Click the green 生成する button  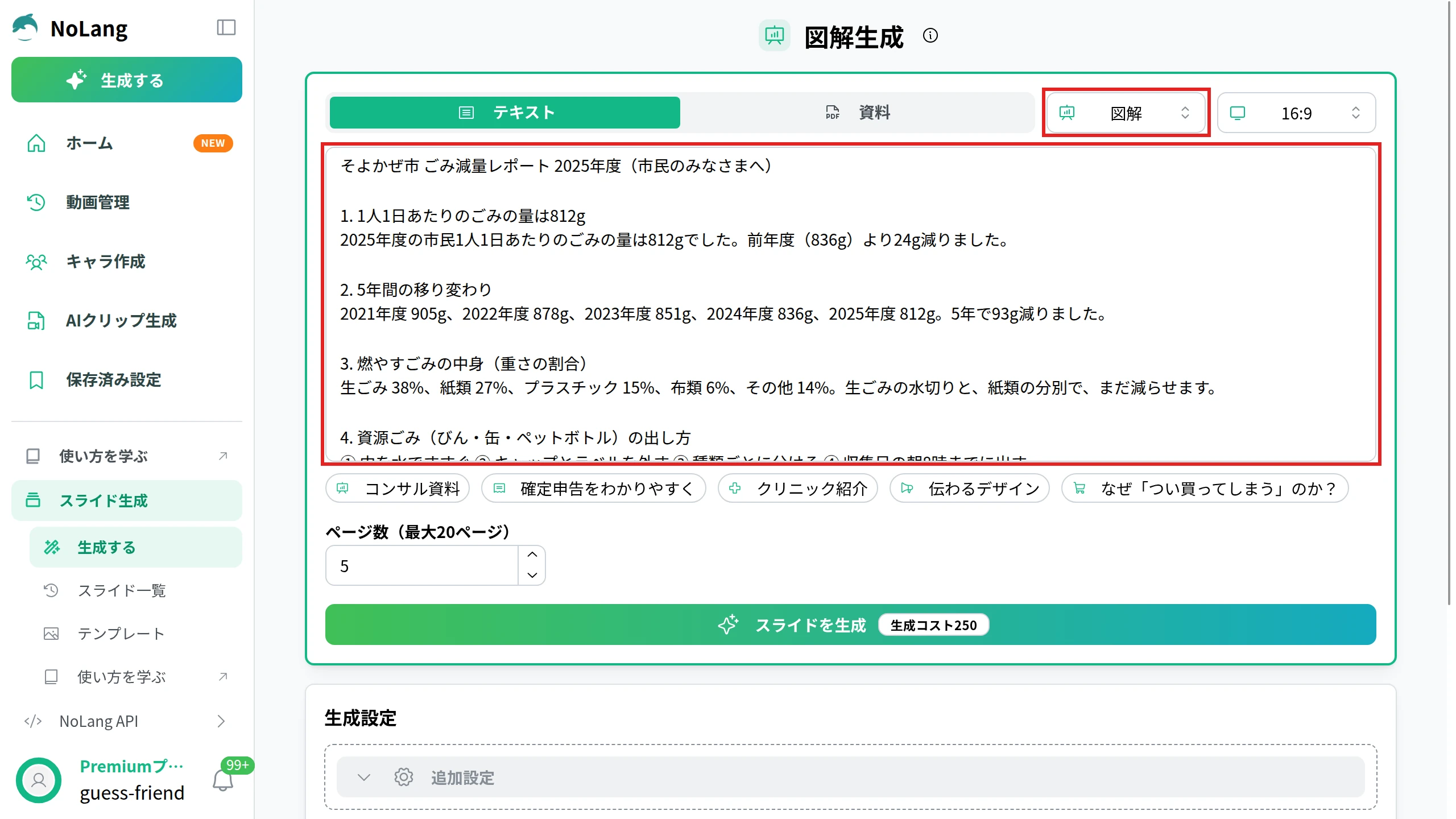coord(127,80)
